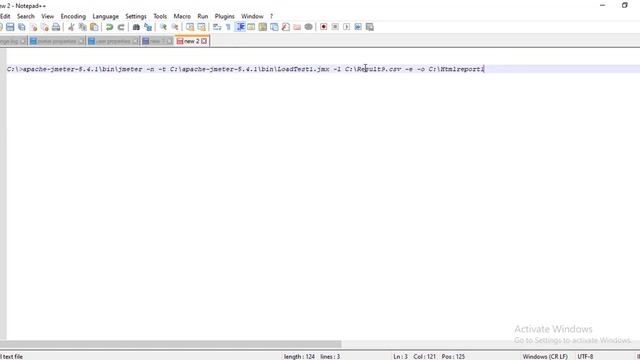Switch to the new 1 tab
The width and height of the screenshot is (640, 360).
pos(157,41)
